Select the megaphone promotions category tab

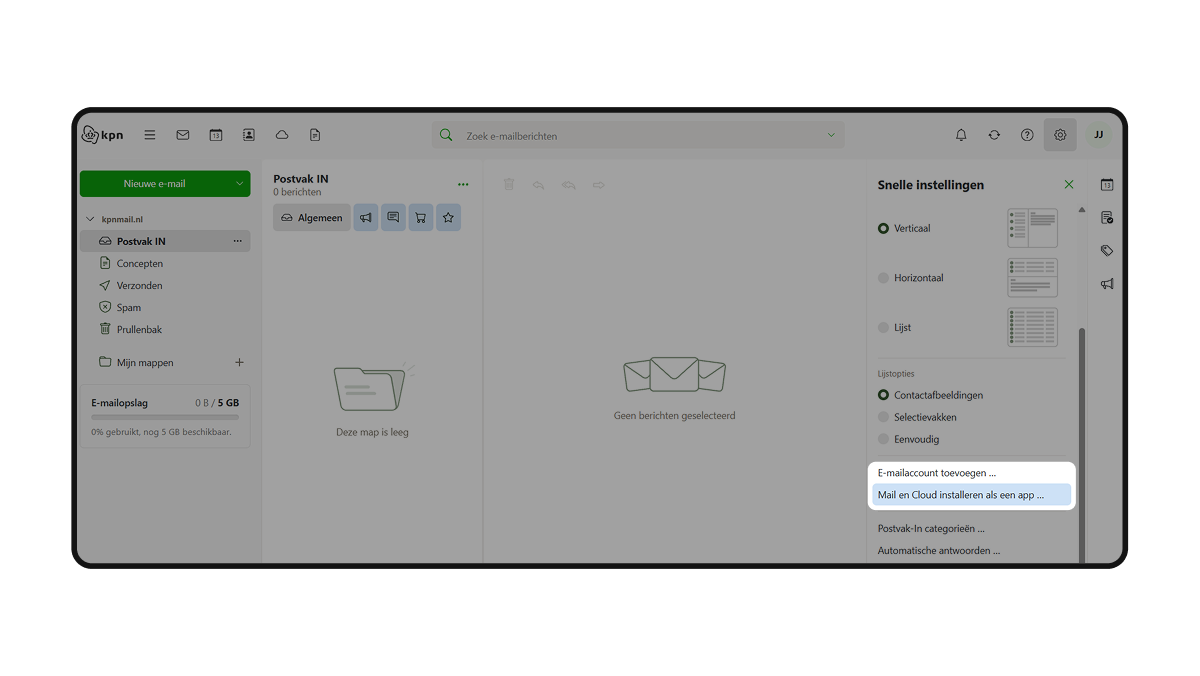[x=366, y=218]
